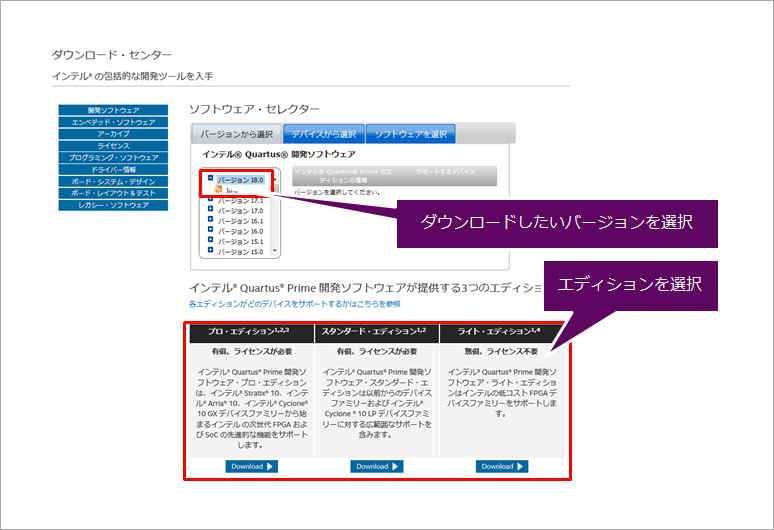
Task: Select バージョン 16.0 in version tree
Action: coord(240,231)
